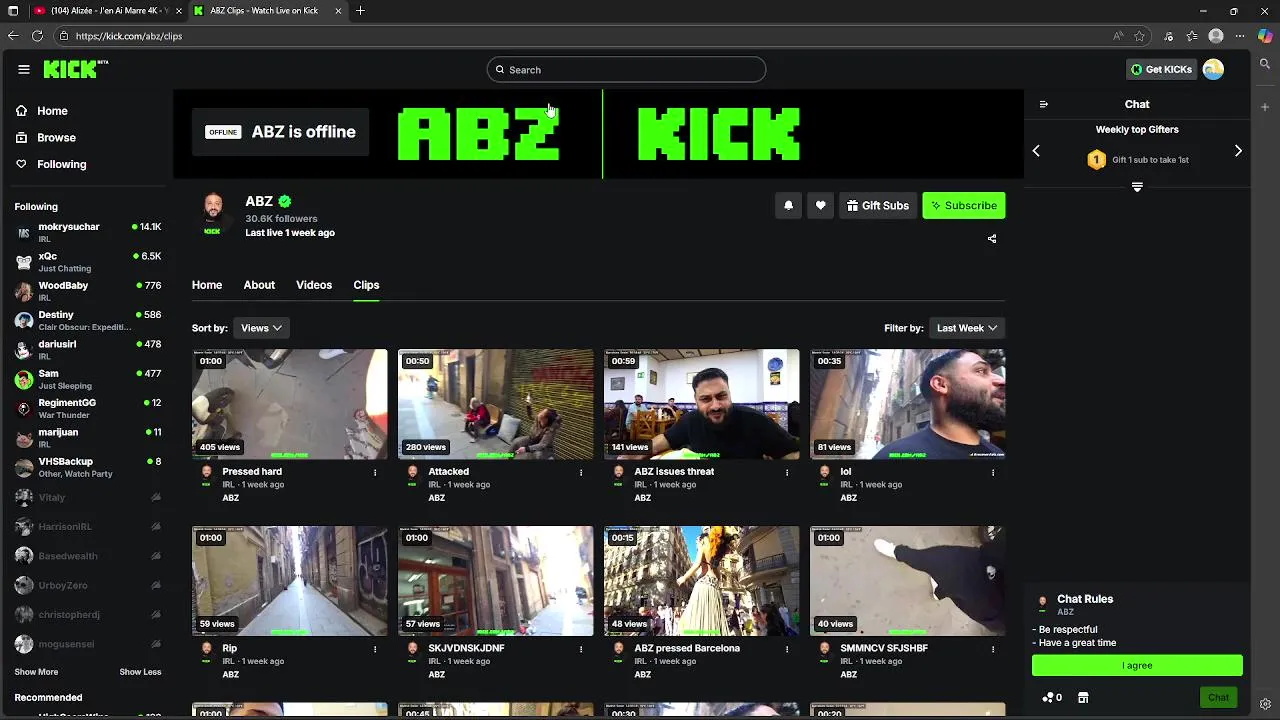Open notification bell for ABZ
Screen dimensions: 1280x720
point(788,205)
